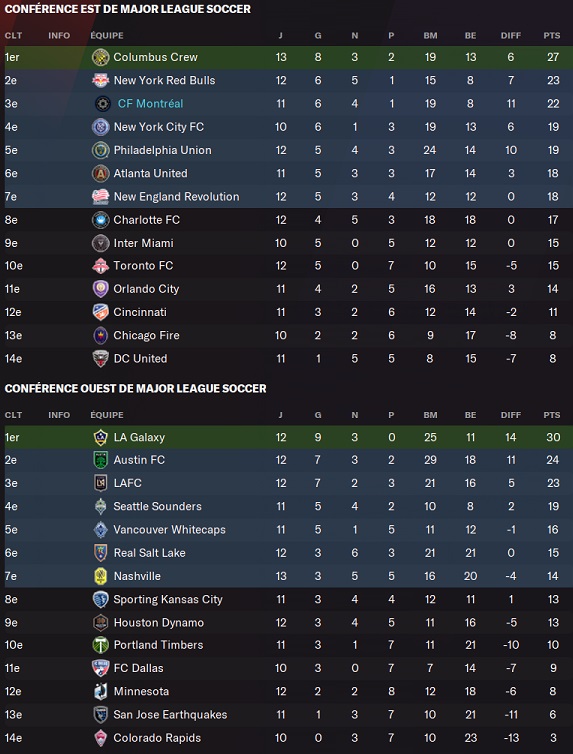Select the San Jose Earthquakes row name
The width and height of the screenshot is (573, 754).
pyautogui.click(x=170, y=715)
